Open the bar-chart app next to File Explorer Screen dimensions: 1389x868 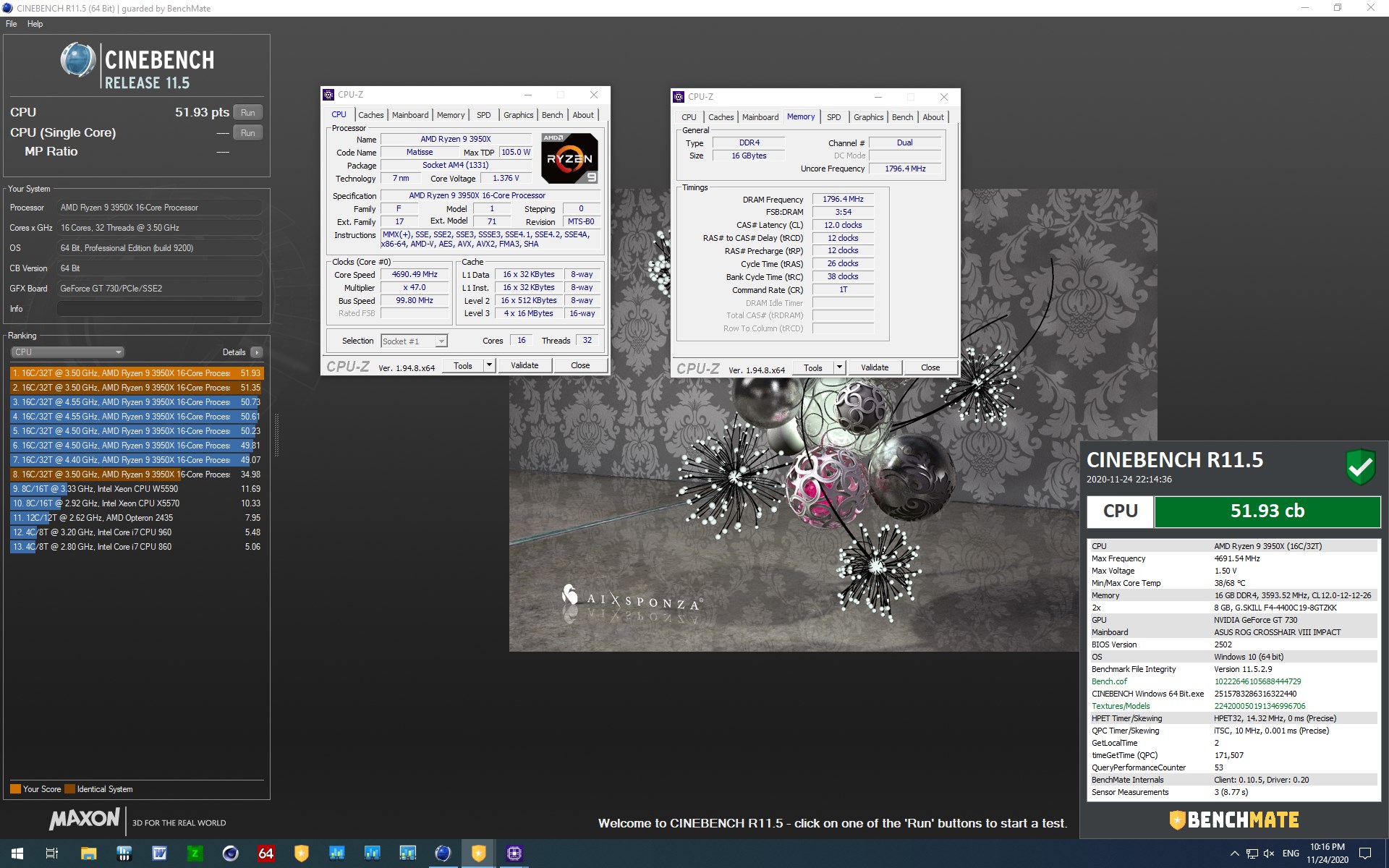coord(124,854)
